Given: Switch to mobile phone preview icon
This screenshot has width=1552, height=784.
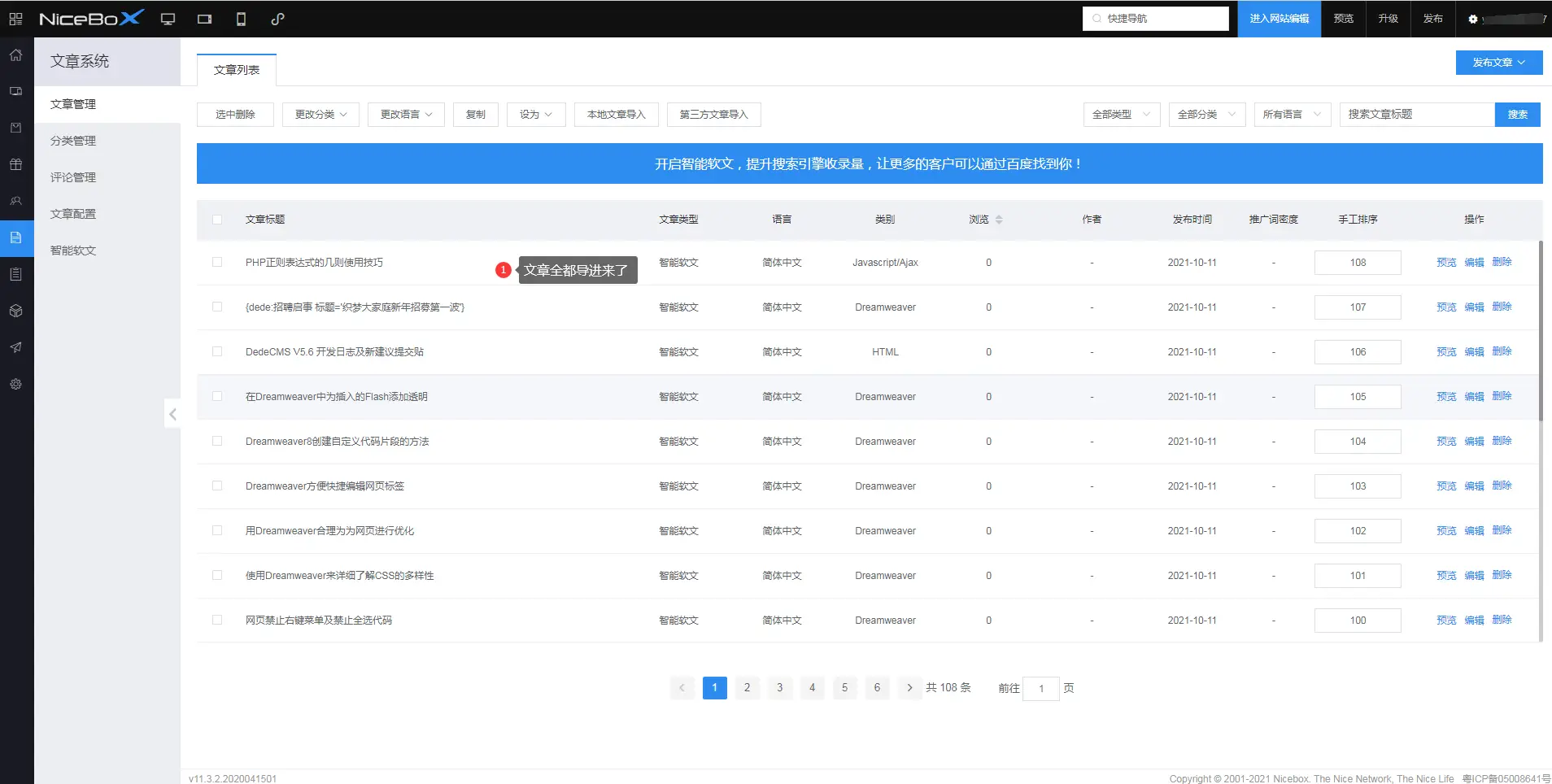Looking at the screenshot, I should [241, 19].
